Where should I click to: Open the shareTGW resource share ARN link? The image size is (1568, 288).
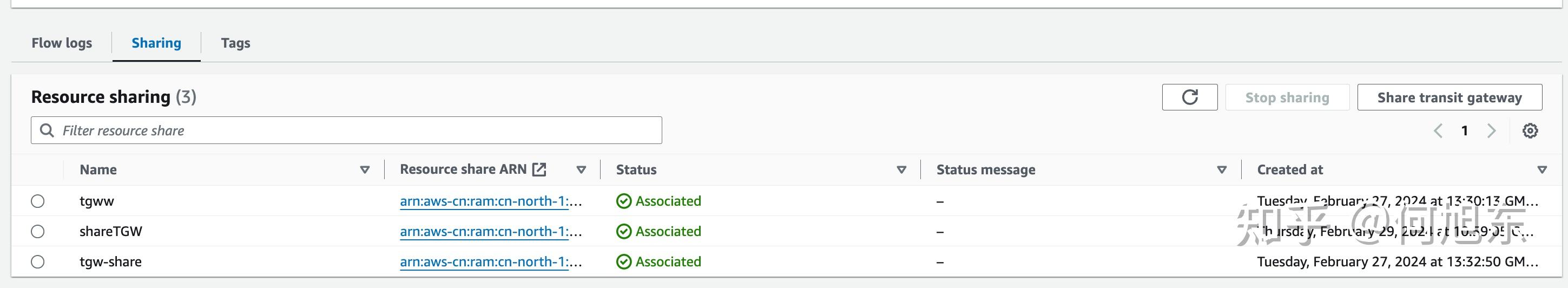484,232
